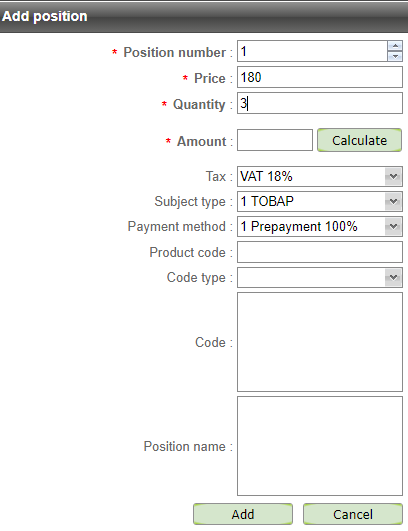Click the Add position dialog title bar
The image size is (408, 531).
(204, 16)
